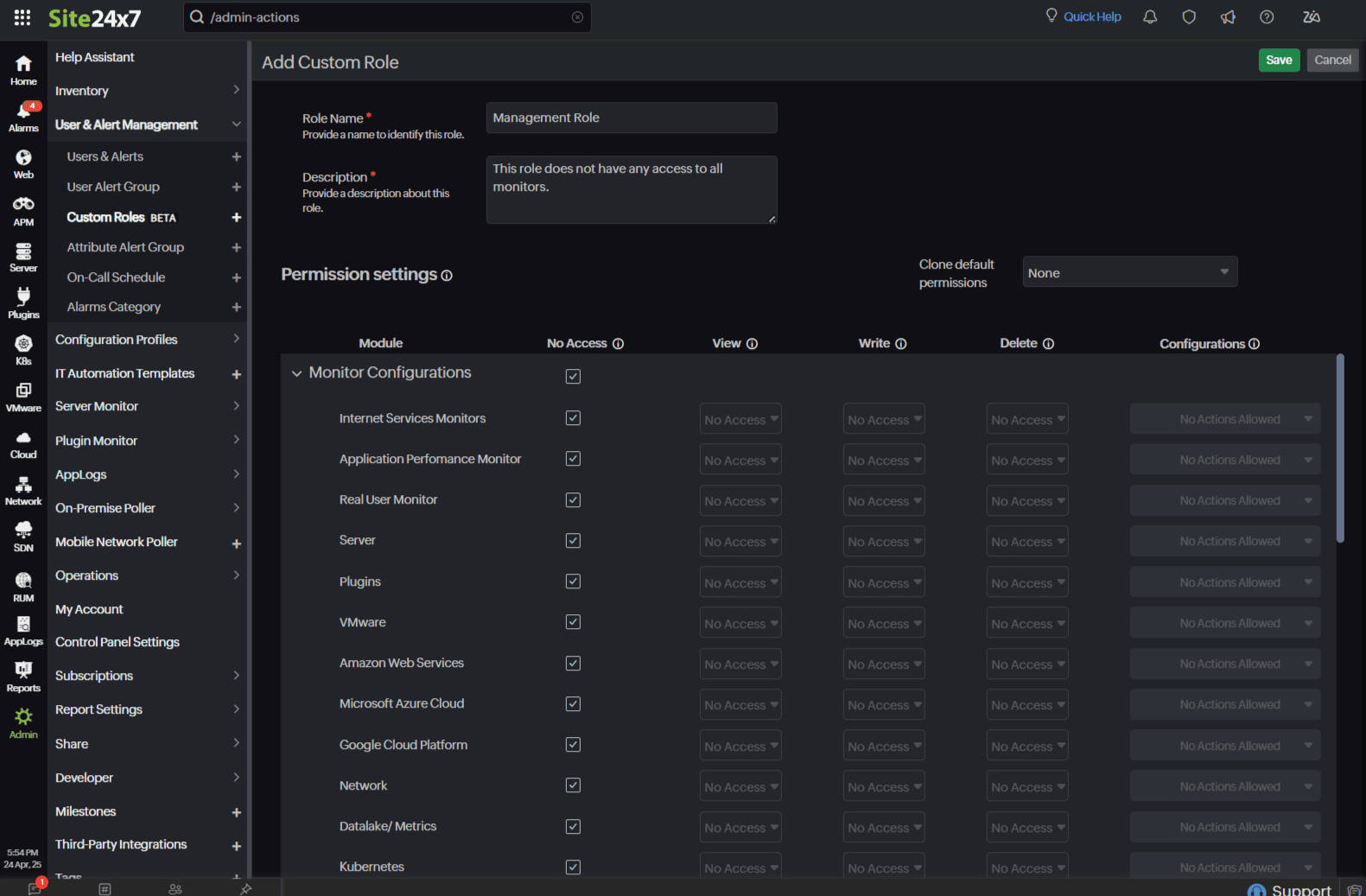Collapse the Monitor Configurations section
Viewport: 1366px width, 896px height.
[x=296, y=373]
